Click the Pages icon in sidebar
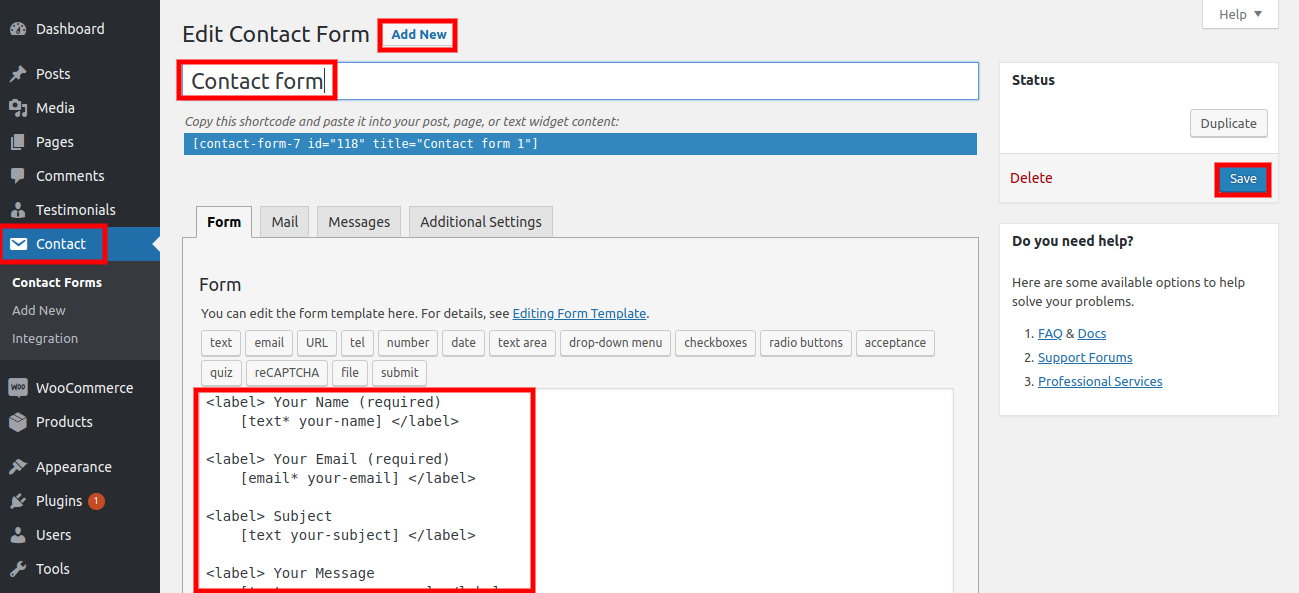 point(18,142)
